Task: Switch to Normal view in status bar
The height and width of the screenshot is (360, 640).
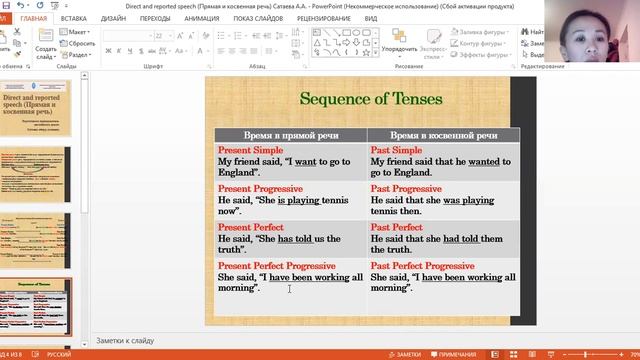Action: [495, 354]
